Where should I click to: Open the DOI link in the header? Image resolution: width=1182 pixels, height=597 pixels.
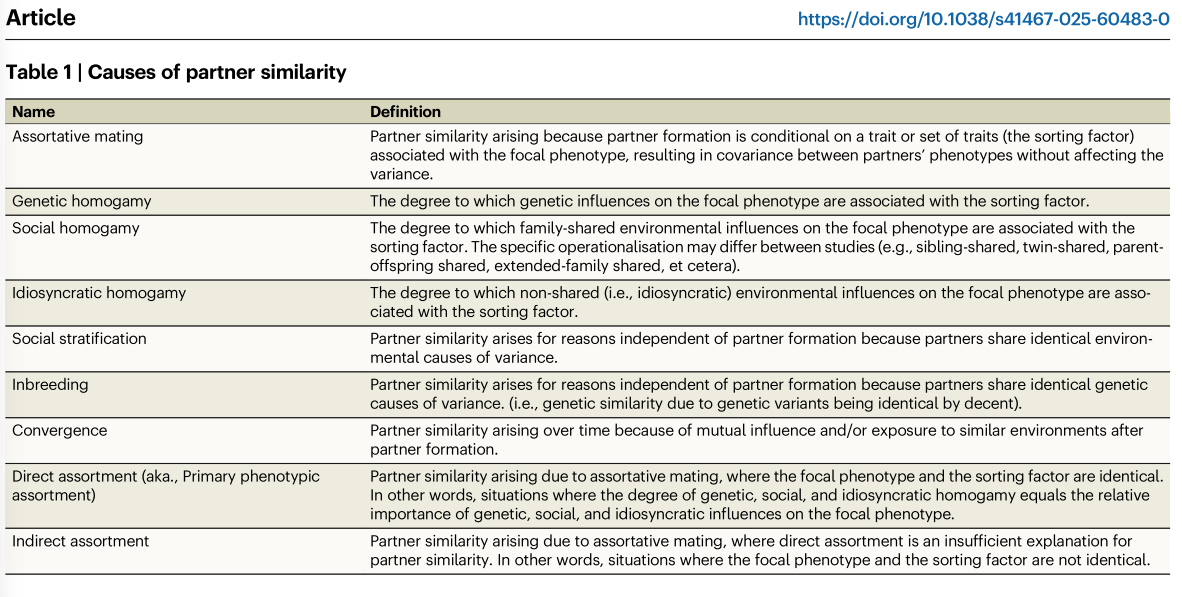click(983, 19)
